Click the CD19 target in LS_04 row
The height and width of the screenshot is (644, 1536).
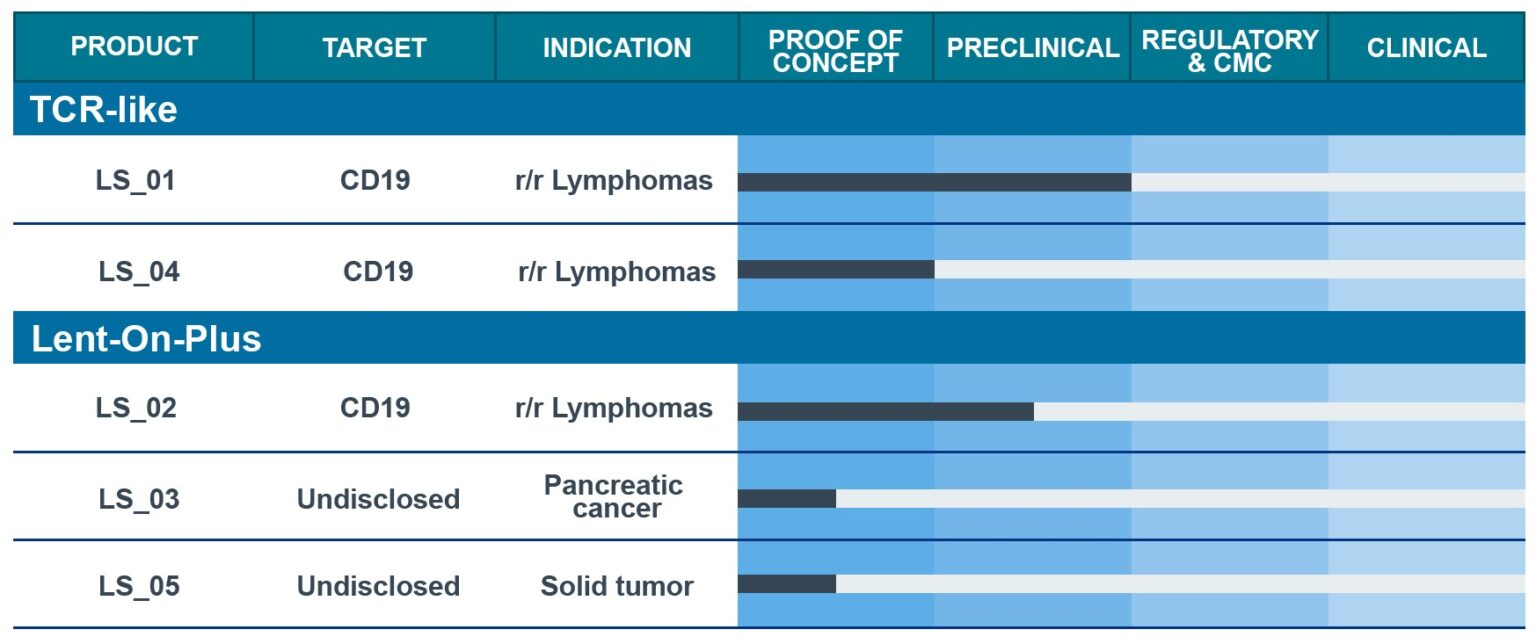click(377, 271)
